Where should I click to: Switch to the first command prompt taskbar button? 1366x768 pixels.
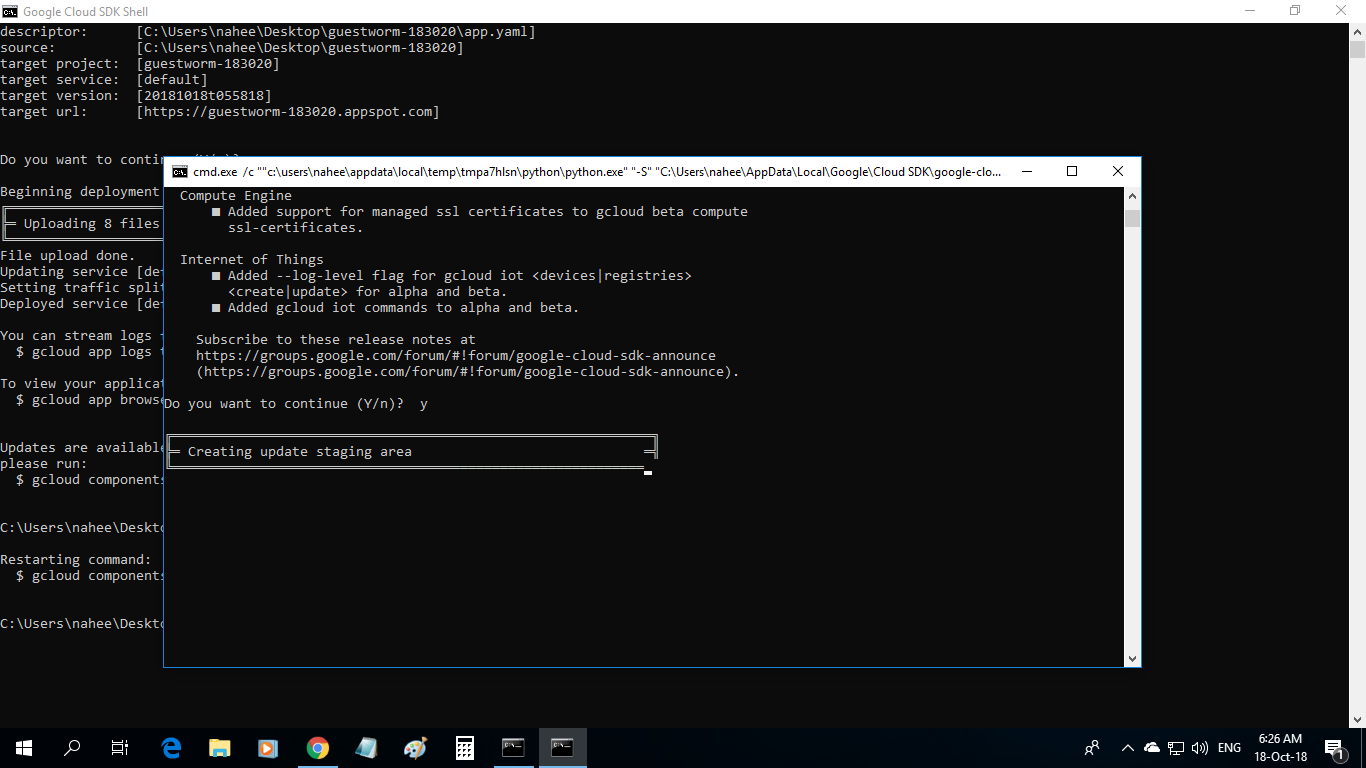click(x=513, y=748)
